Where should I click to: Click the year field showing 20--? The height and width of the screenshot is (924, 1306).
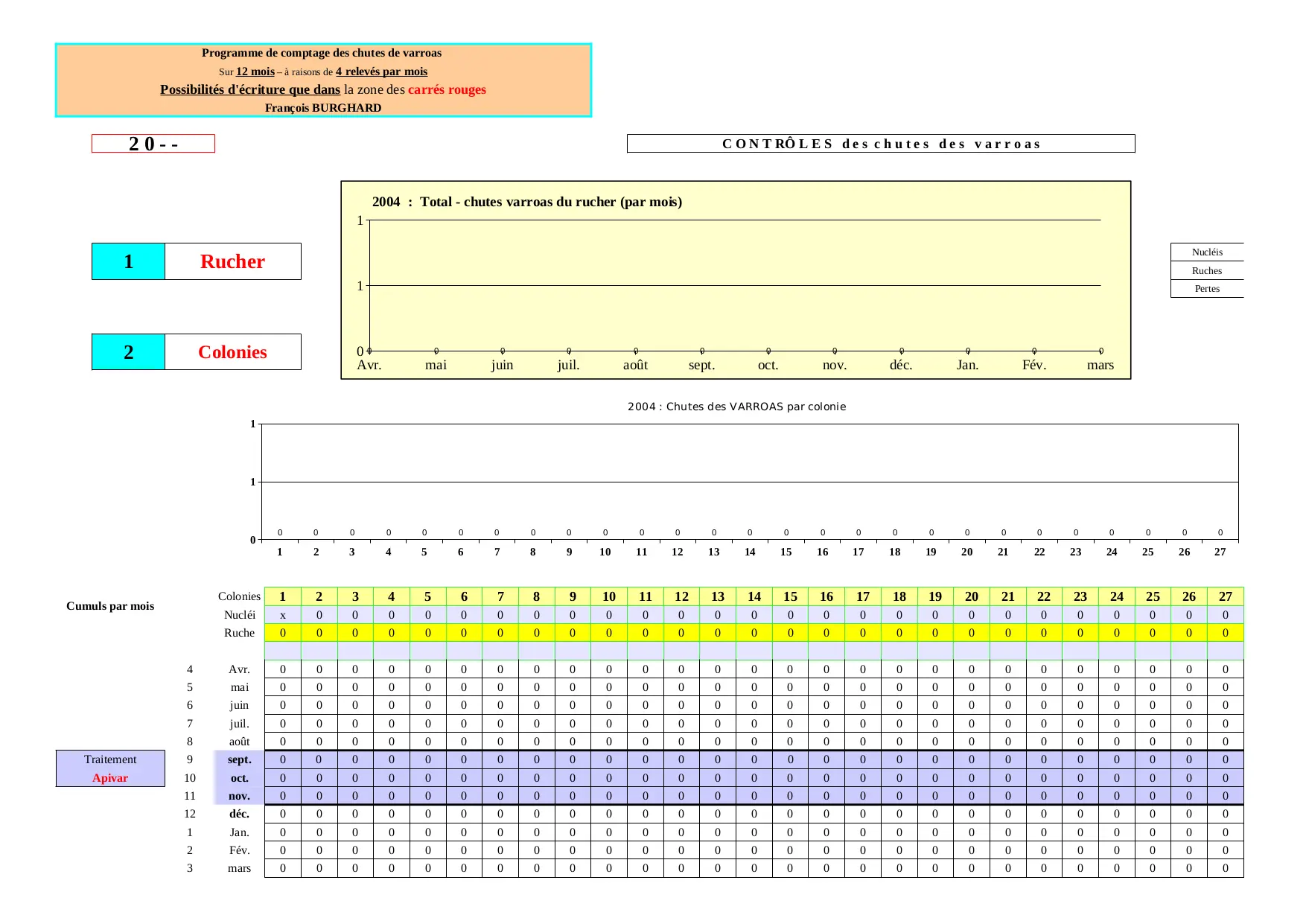point(153,144)
